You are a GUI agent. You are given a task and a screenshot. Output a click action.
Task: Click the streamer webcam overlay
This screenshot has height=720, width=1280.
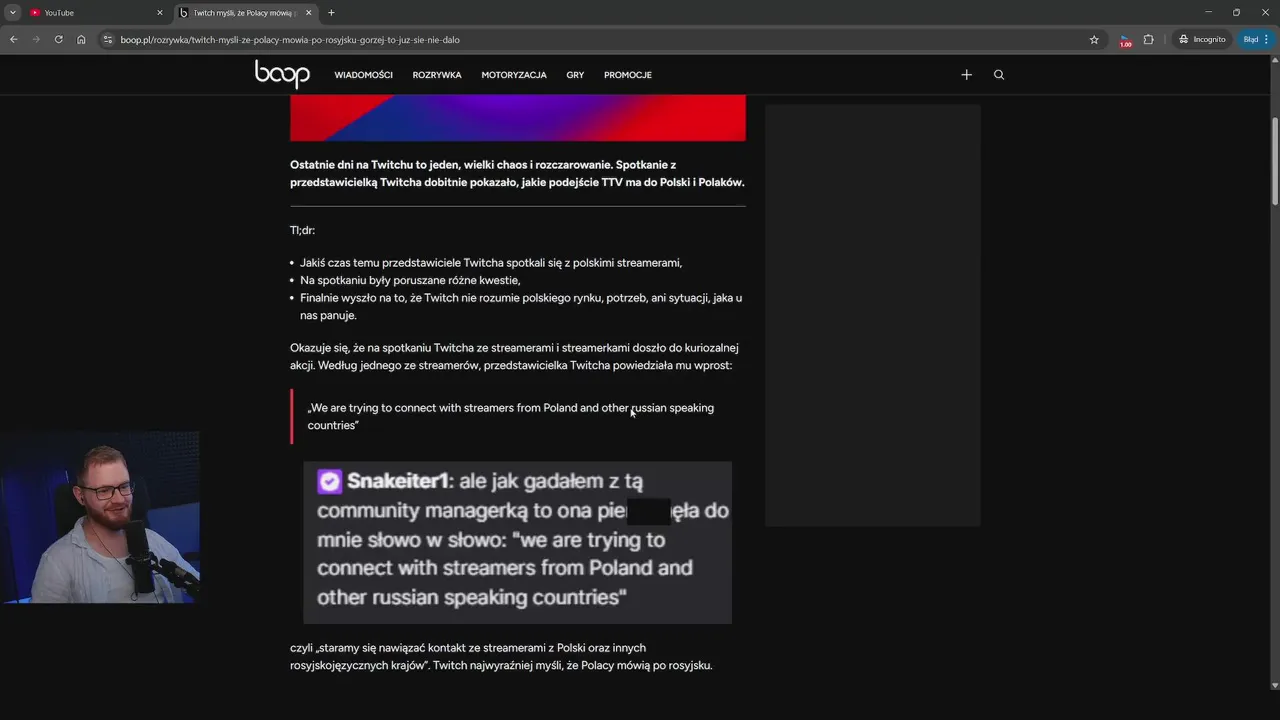coord(100,517)
